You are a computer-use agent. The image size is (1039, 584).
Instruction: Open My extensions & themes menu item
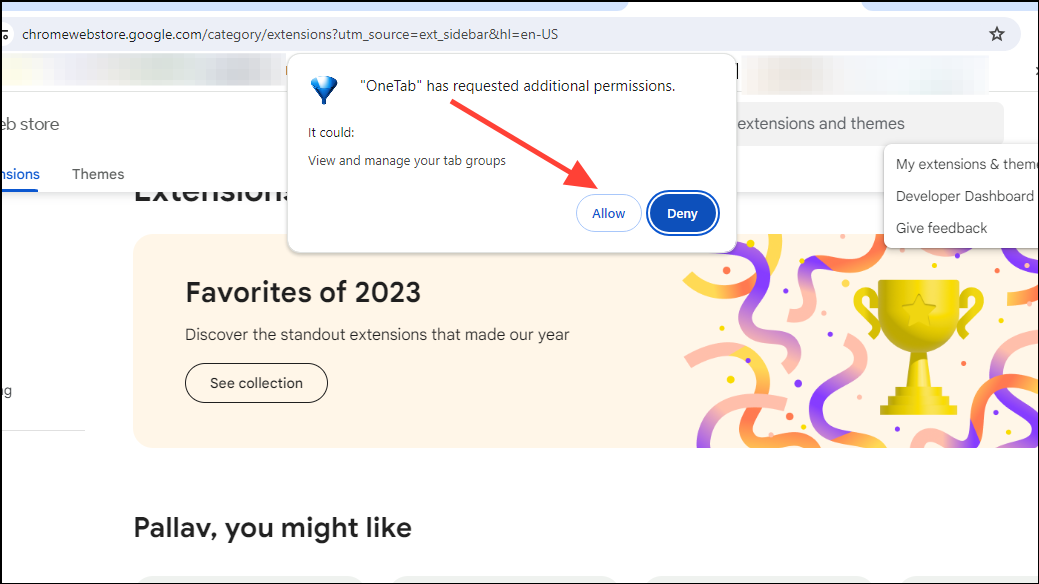tap(967, 164)
